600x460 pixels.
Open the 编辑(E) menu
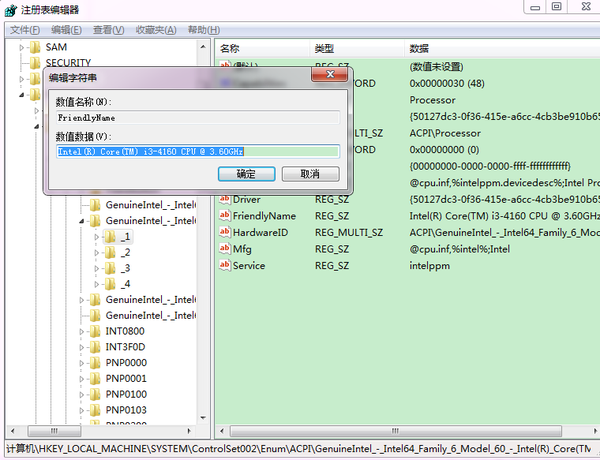click(66, 30)
